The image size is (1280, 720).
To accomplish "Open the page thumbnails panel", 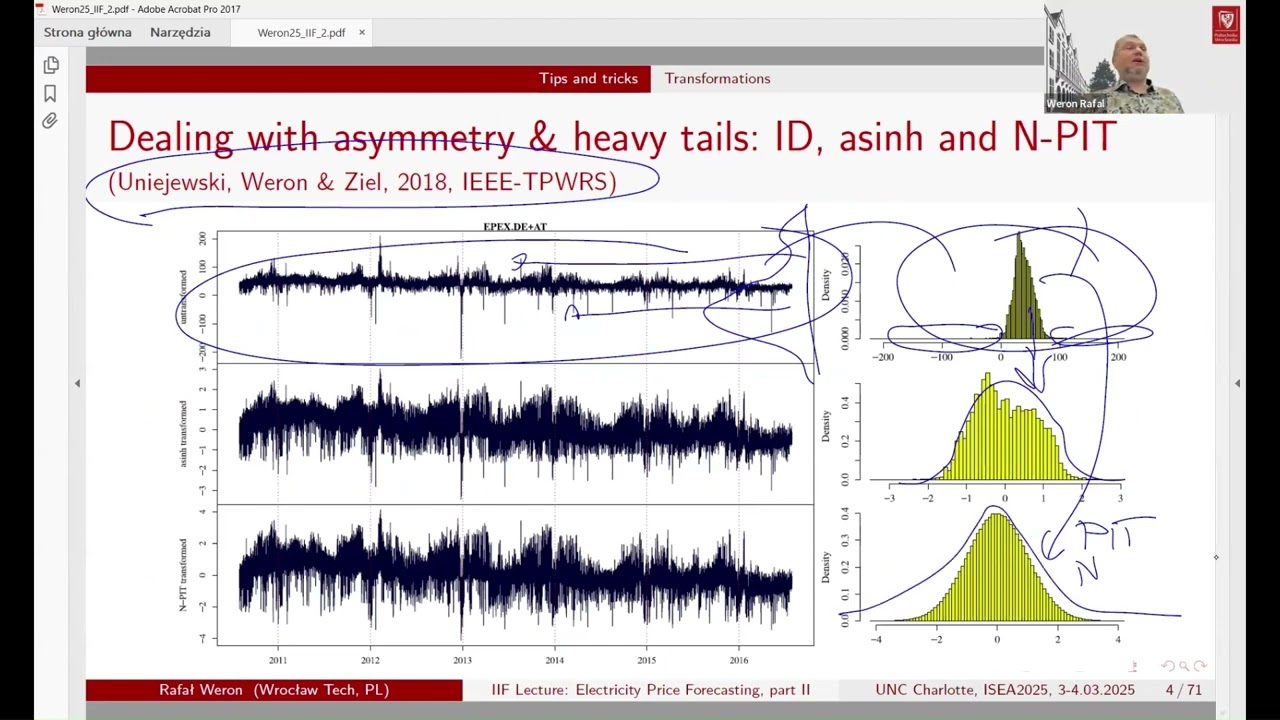I will 51,65.
